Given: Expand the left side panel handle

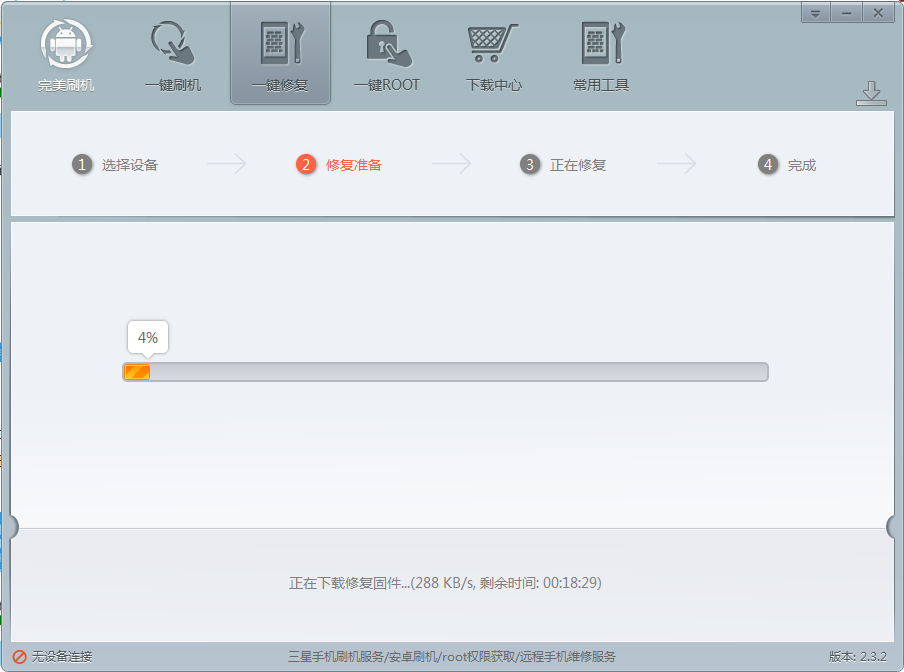Looking at the screenshot, I should [12, 527].
